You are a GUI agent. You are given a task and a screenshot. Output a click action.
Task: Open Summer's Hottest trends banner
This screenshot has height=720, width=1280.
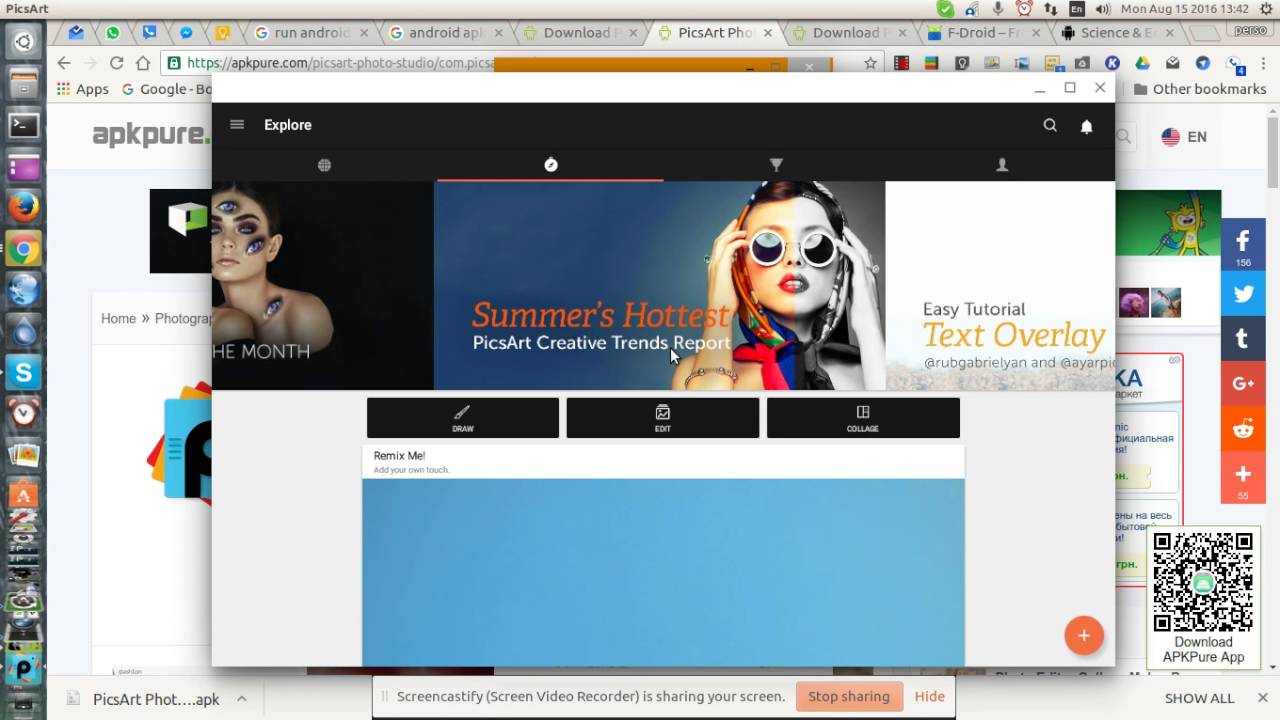tap(659, 286)
